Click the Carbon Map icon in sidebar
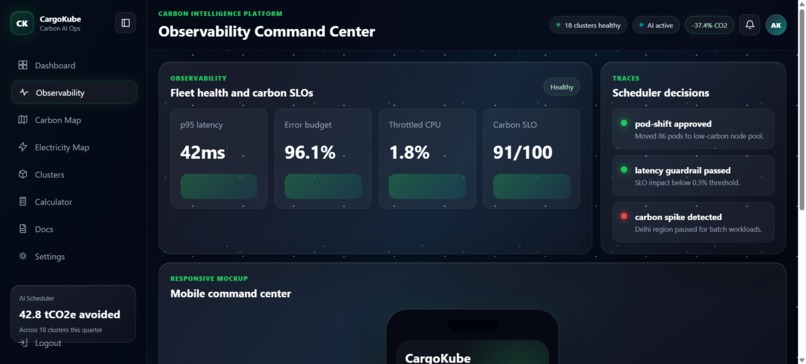 point(23,120)
